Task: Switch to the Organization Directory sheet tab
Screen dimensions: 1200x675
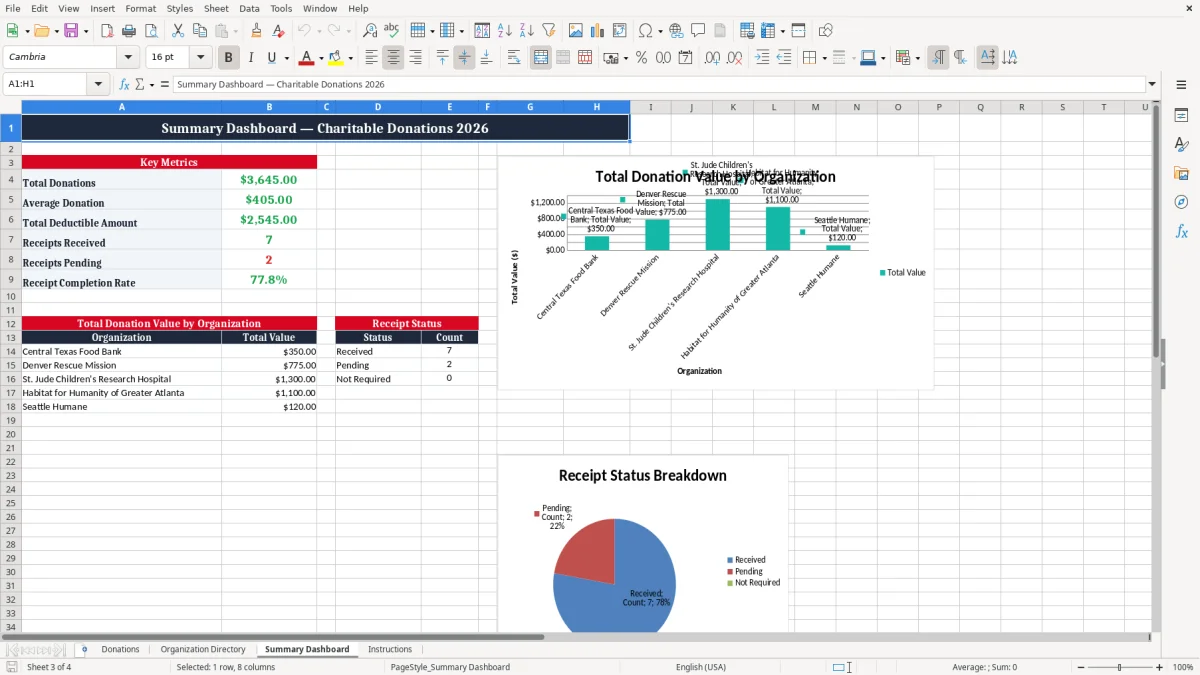Action: click(x=203, y=650)
